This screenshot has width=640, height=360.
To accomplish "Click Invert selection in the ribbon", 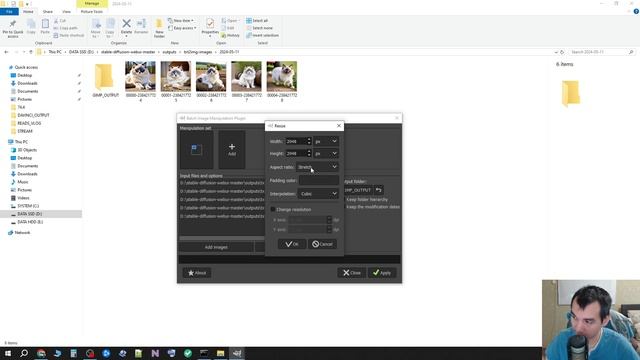I will 262,36.
